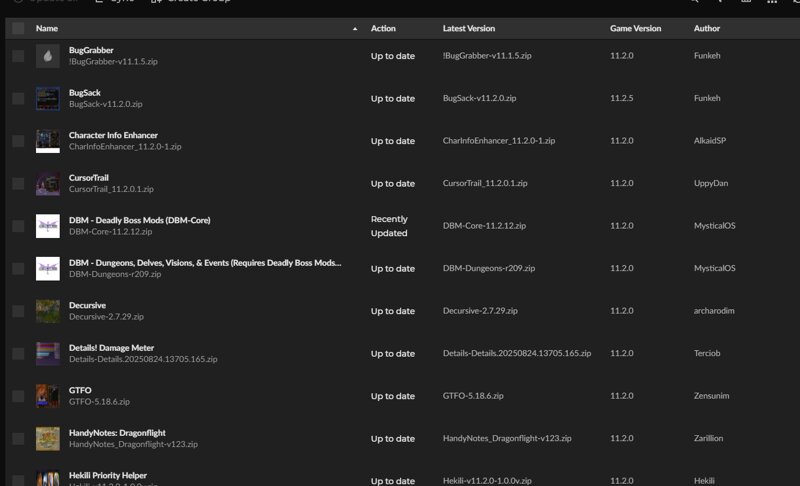Image resolution: width=800 pixels, height=486 pixels.
Task: Check the Character Info Enhancer row checkbox
Action: [18, 141]
